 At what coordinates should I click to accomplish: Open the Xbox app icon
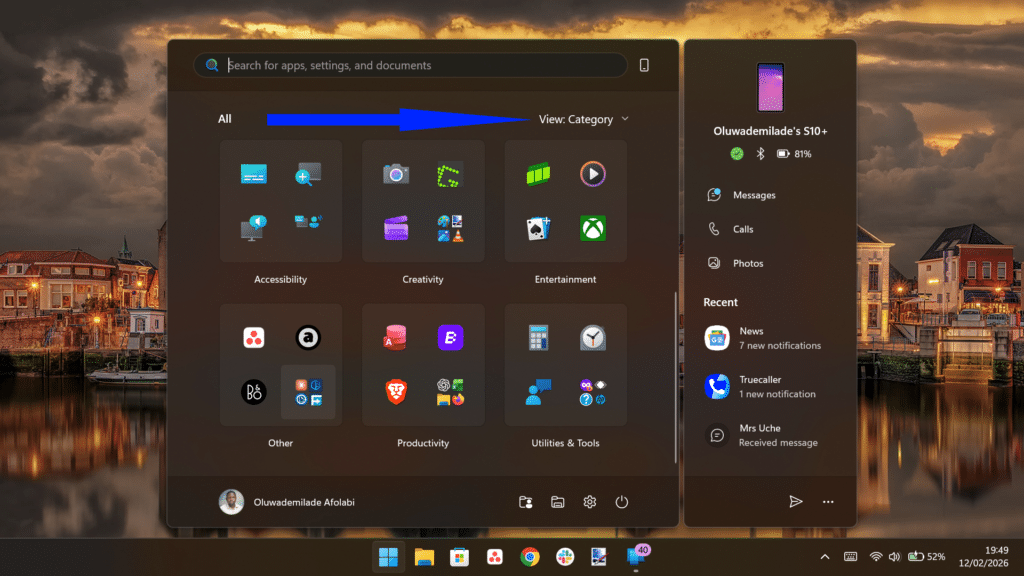[x=593, y=228]
